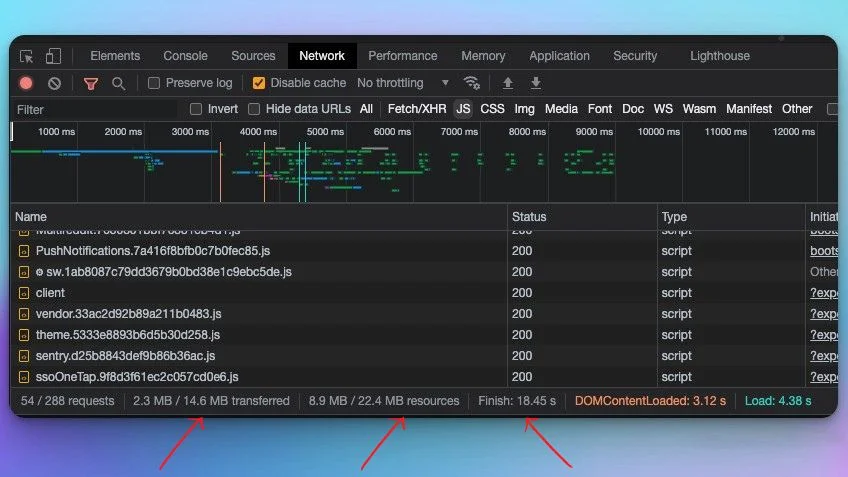Activate the inspect element picker icon

(x=26, y=56)
